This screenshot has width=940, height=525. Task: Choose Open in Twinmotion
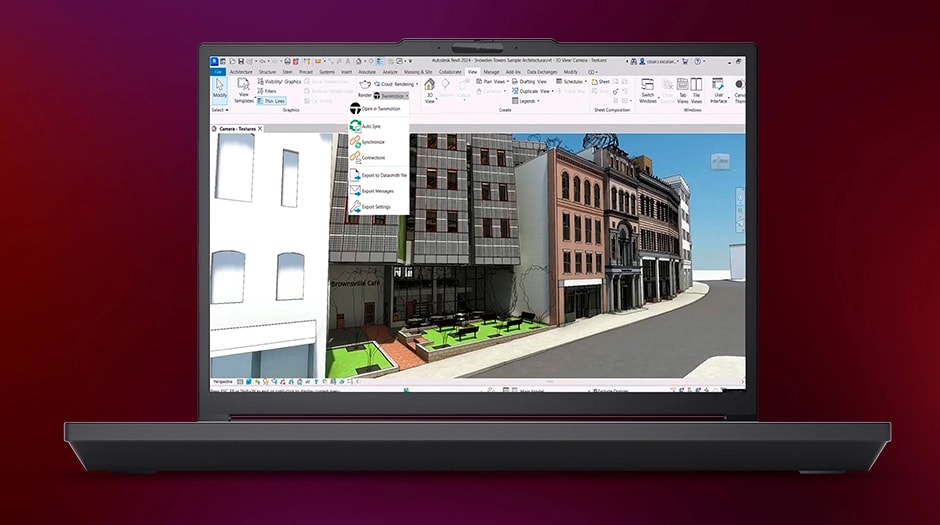[379, 108]
